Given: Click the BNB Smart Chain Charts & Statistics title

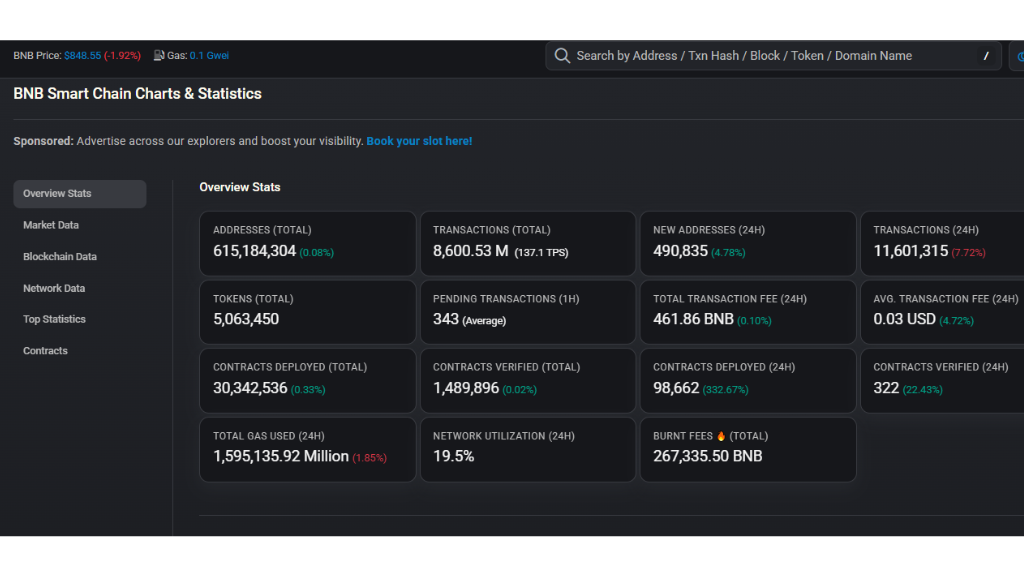Looking at the screenshot, I should pos(137,94).
